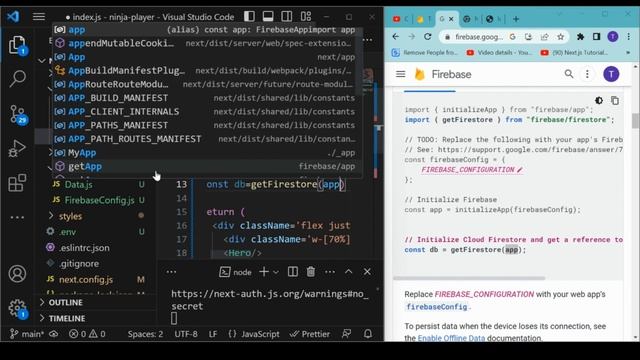Open the .gitignore file

click(x=79, y=264)
